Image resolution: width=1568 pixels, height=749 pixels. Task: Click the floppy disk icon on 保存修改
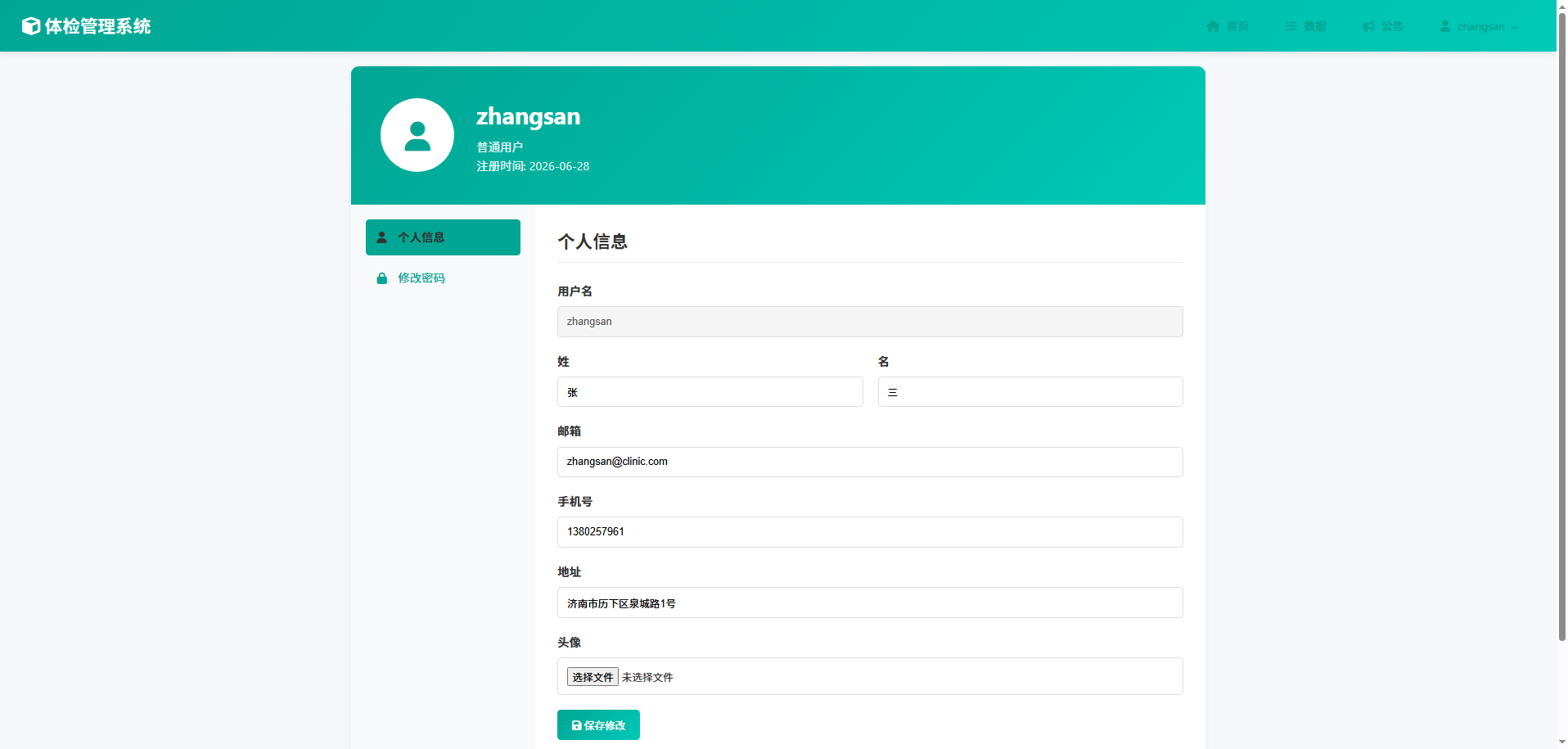click(x=576, y=725)
